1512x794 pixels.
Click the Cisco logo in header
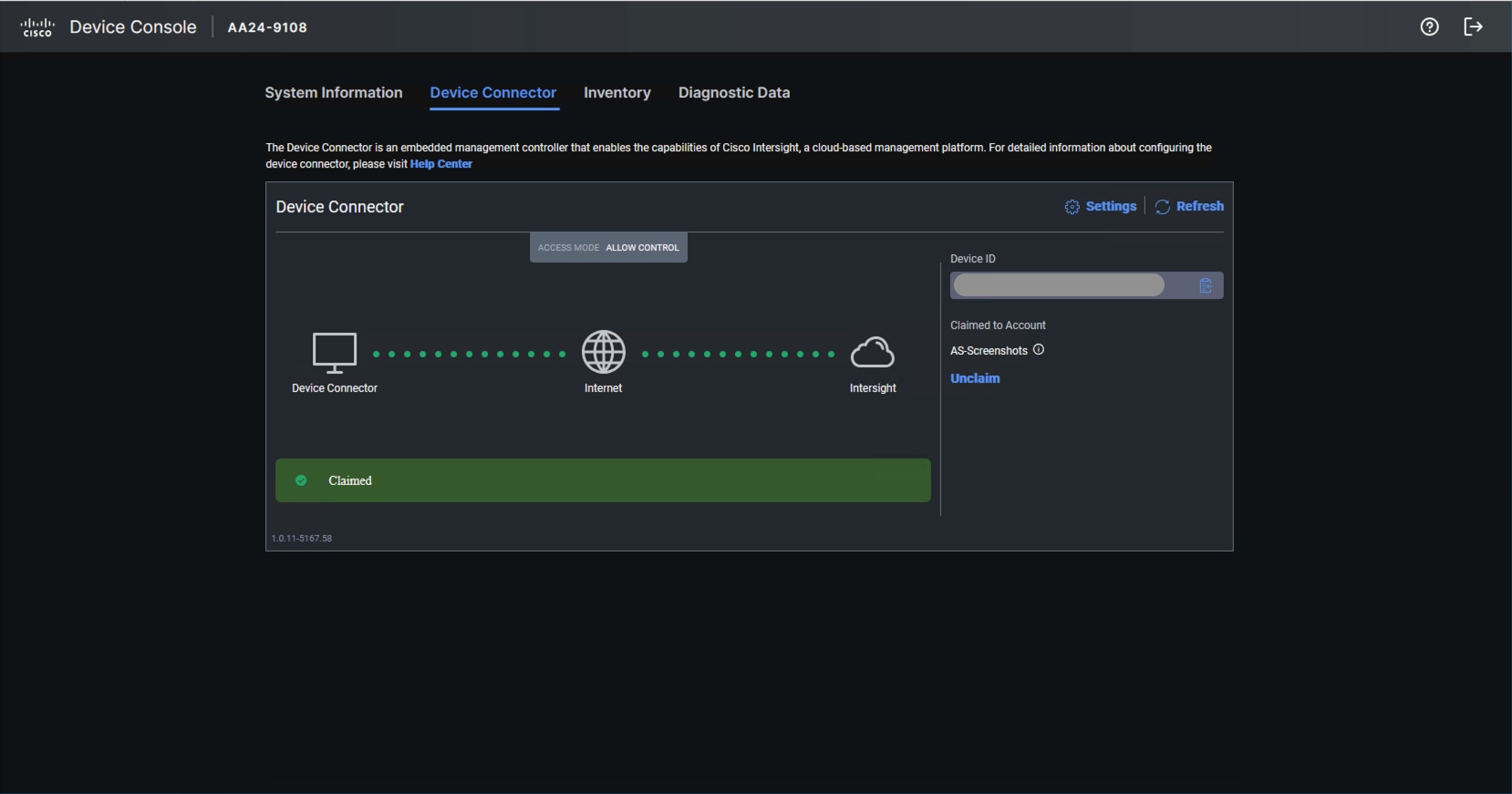click(x=37, y=27)
